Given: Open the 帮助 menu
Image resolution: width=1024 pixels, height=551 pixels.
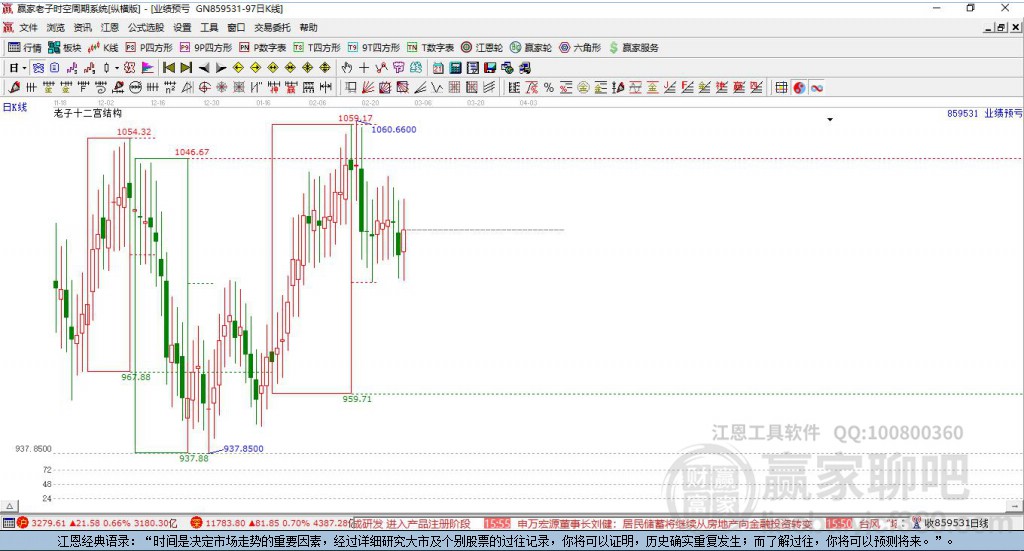Looking at the screenshot, I should point(308,27).
